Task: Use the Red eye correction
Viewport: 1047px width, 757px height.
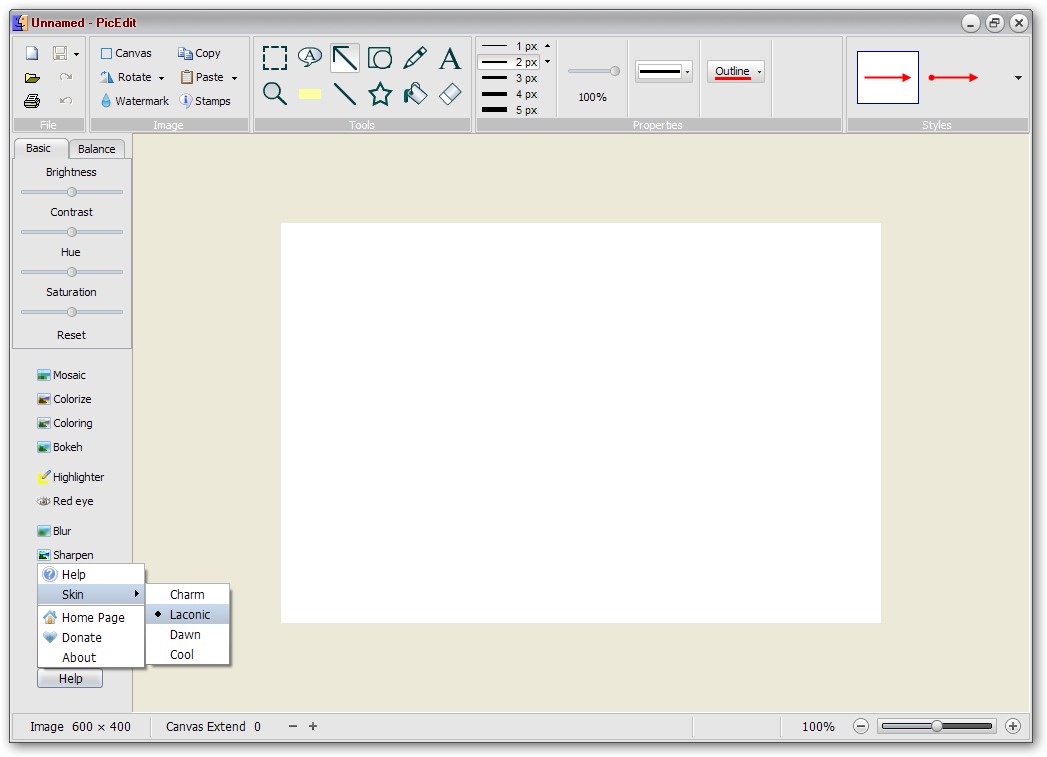Action: tap(65, 501)
